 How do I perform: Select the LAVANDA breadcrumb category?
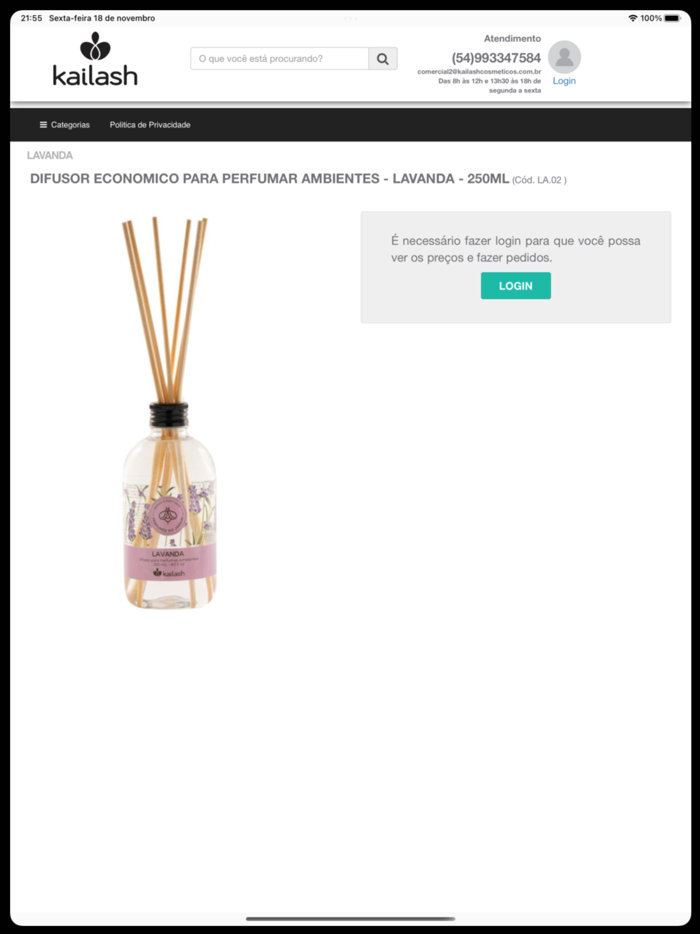click(50, 155)
